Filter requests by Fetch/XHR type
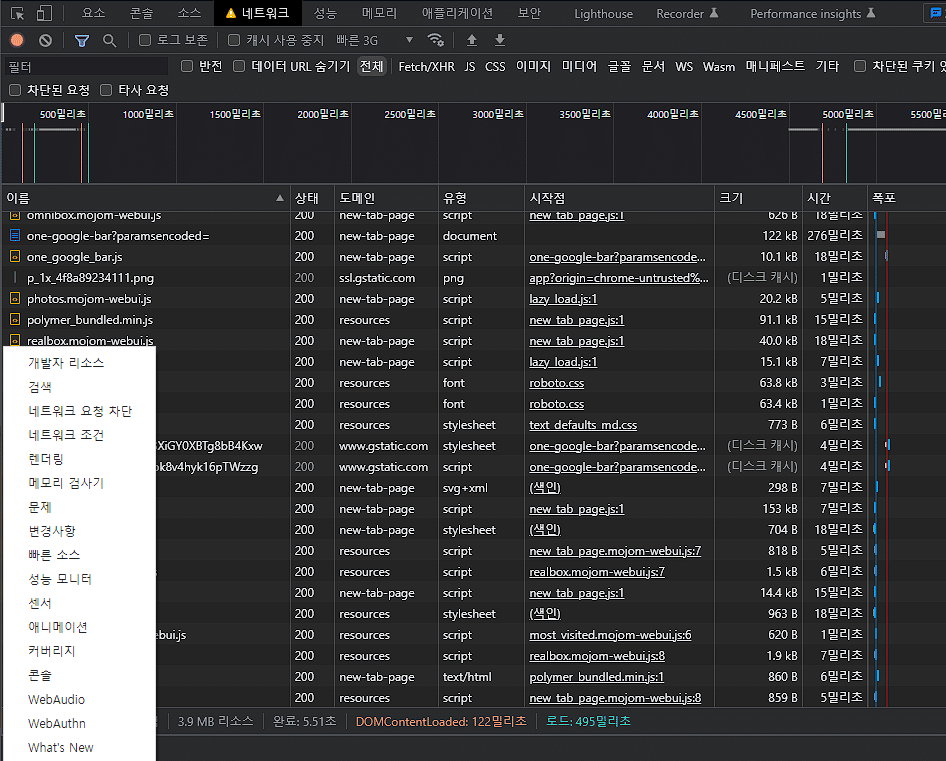 tap(427, 66)
